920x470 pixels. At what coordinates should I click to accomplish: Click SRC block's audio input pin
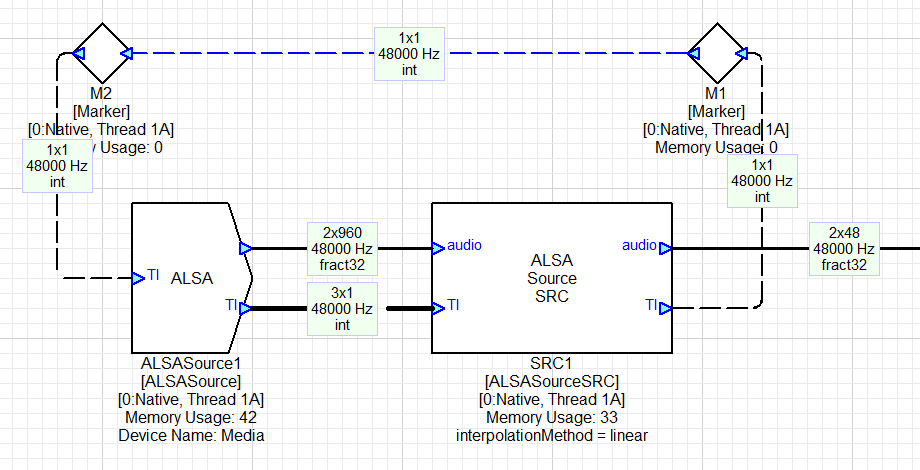(438, 249)
